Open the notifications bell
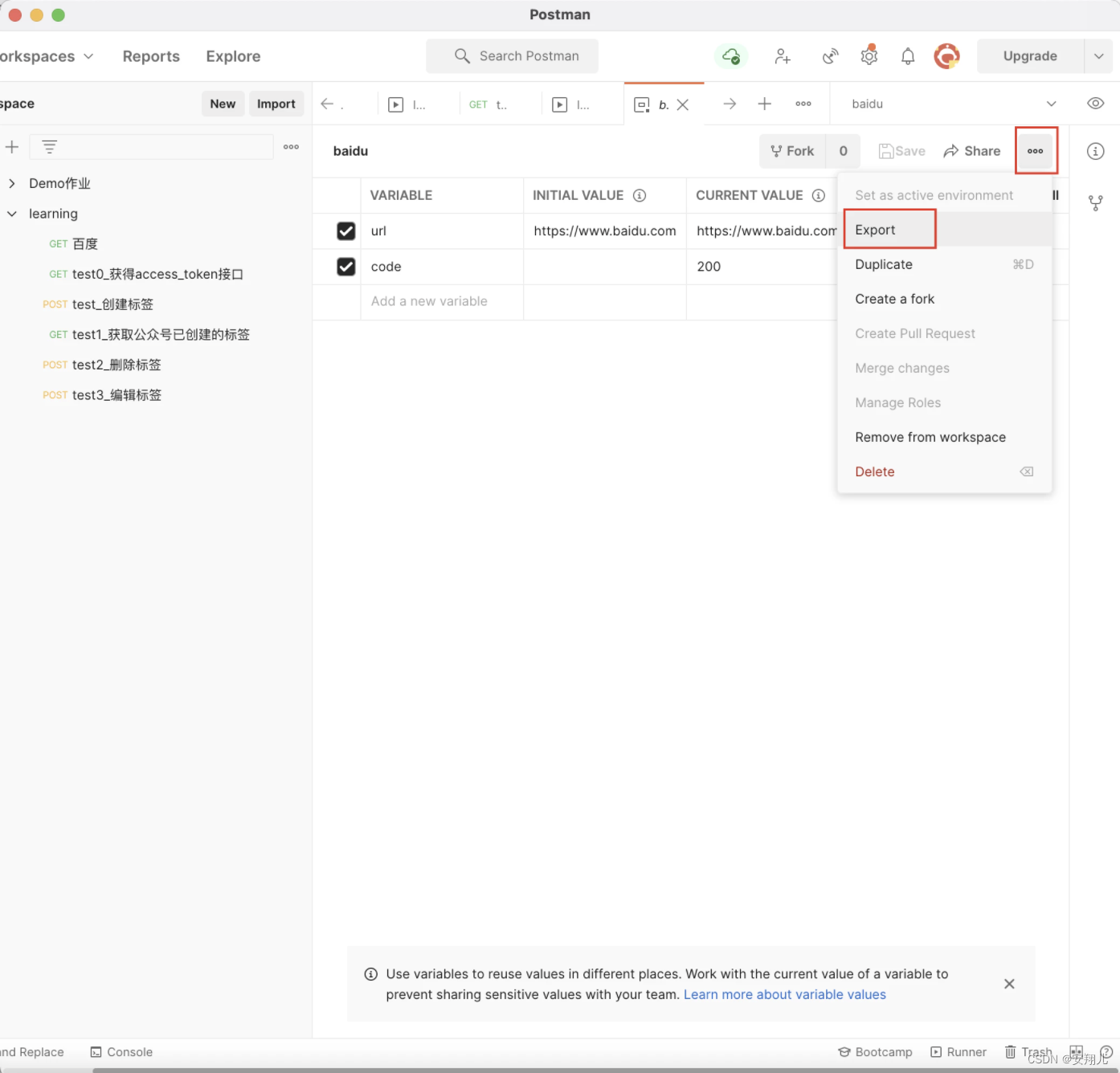 pos(908,56)
